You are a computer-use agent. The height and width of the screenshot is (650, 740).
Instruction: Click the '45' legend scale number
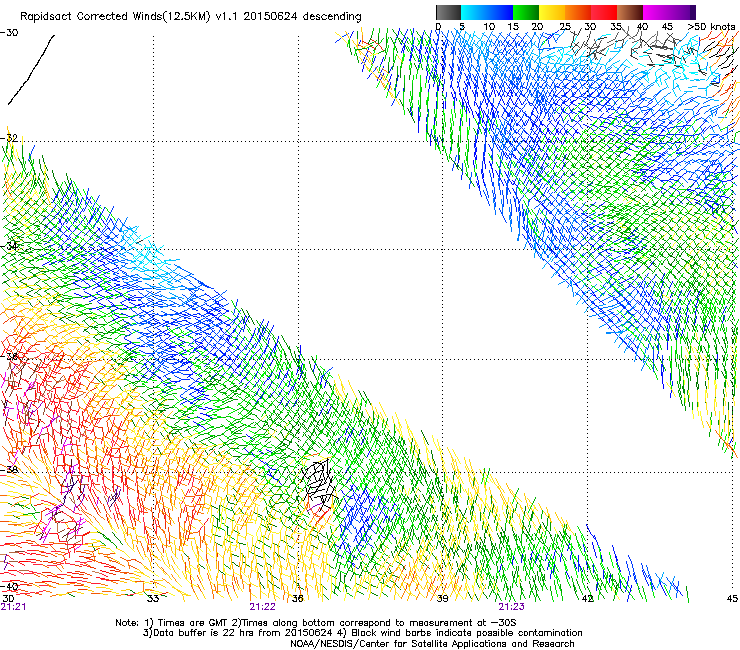pyautogui.click(x=666, y=27)
